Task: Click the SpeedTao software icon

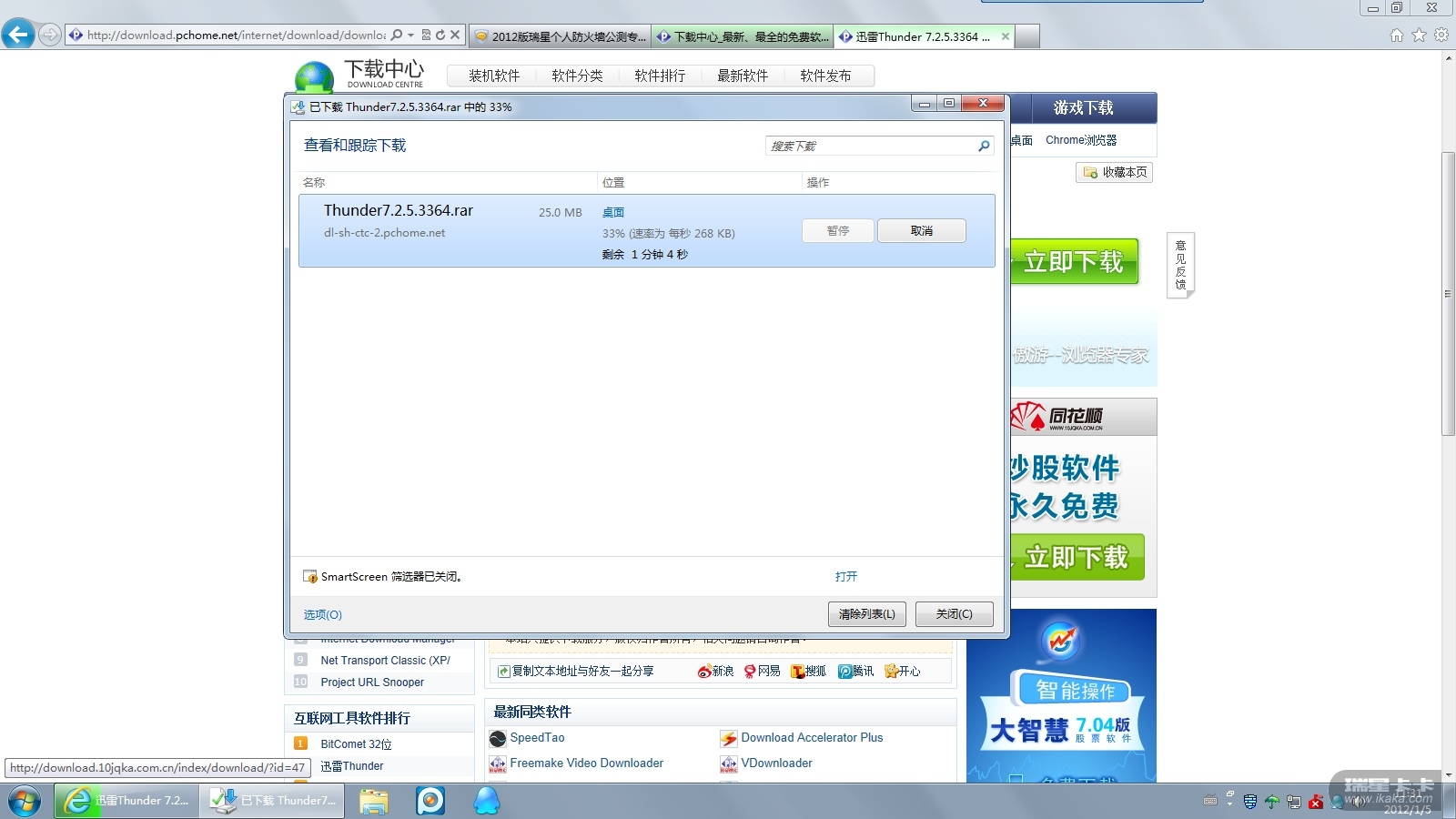Action: 498,738
